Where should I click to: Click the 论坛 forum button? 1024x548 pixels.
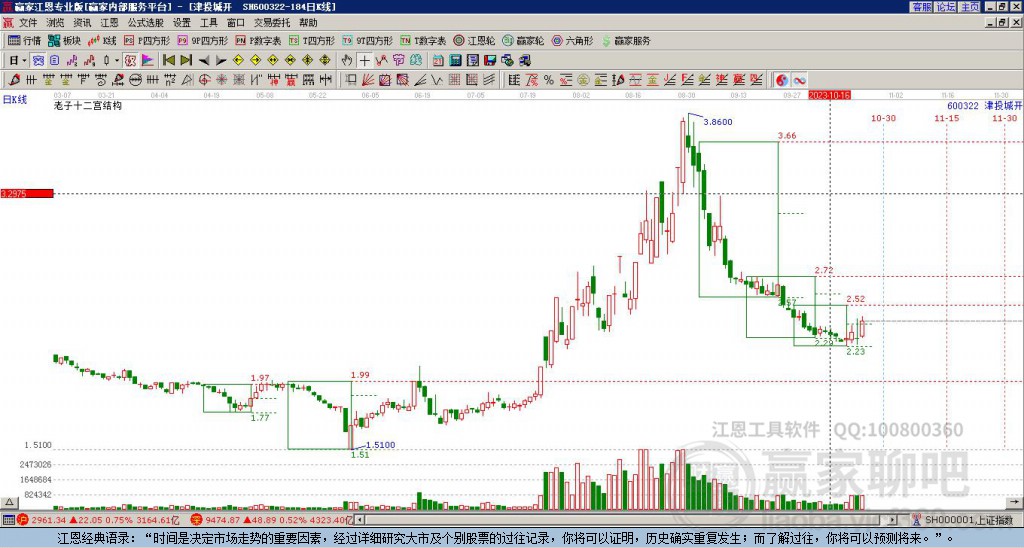945,7
